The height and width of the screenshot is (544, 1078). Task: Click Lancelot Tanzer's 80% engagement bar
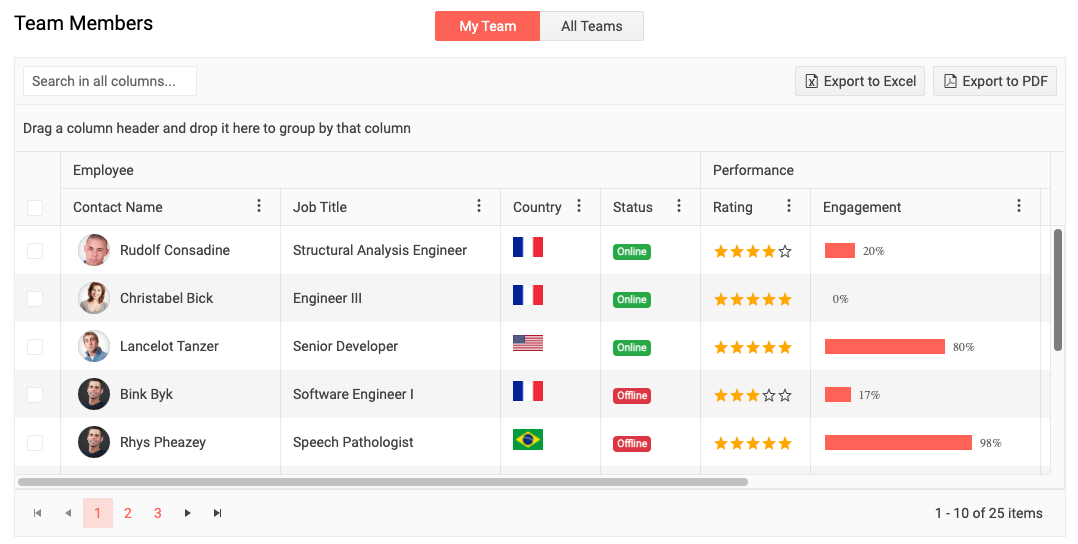point(885,347)
